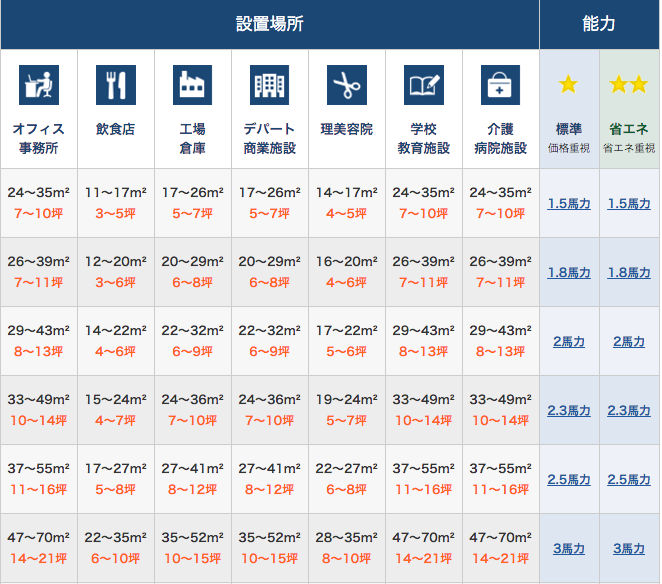Select the 12〜20m² restaurant cell
Screen dimensions: 662x584
[x=116, y=272]
